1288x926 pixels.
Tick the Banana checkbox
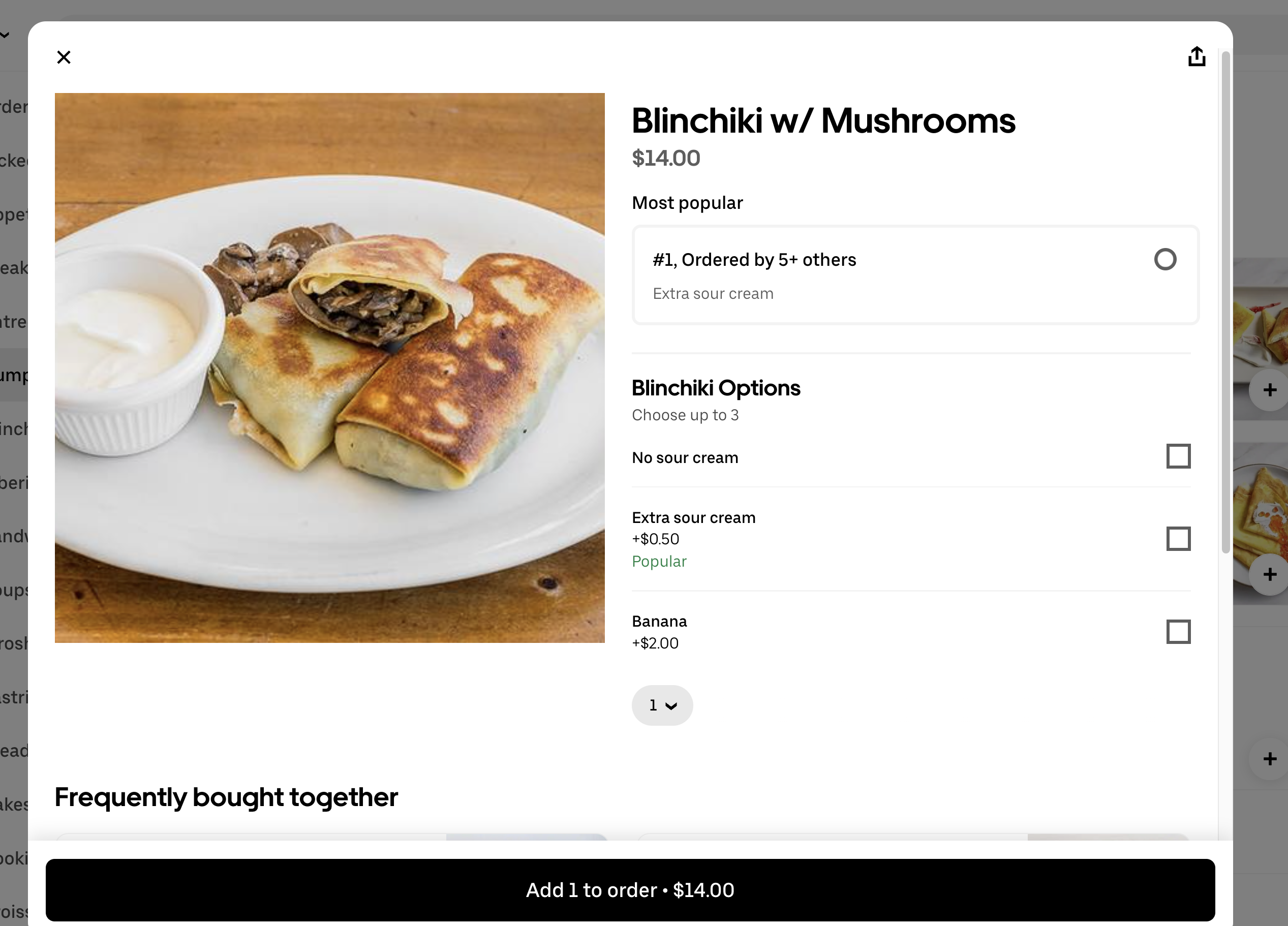(1178, 632)
